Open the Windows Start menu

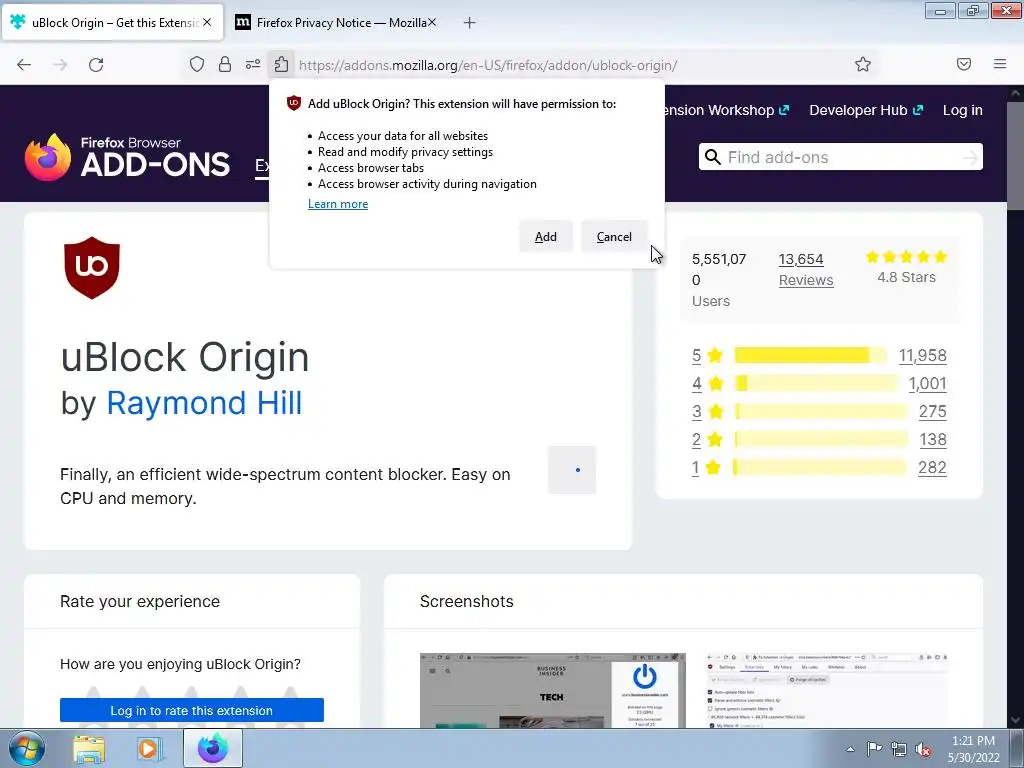[x=25, y=748]
